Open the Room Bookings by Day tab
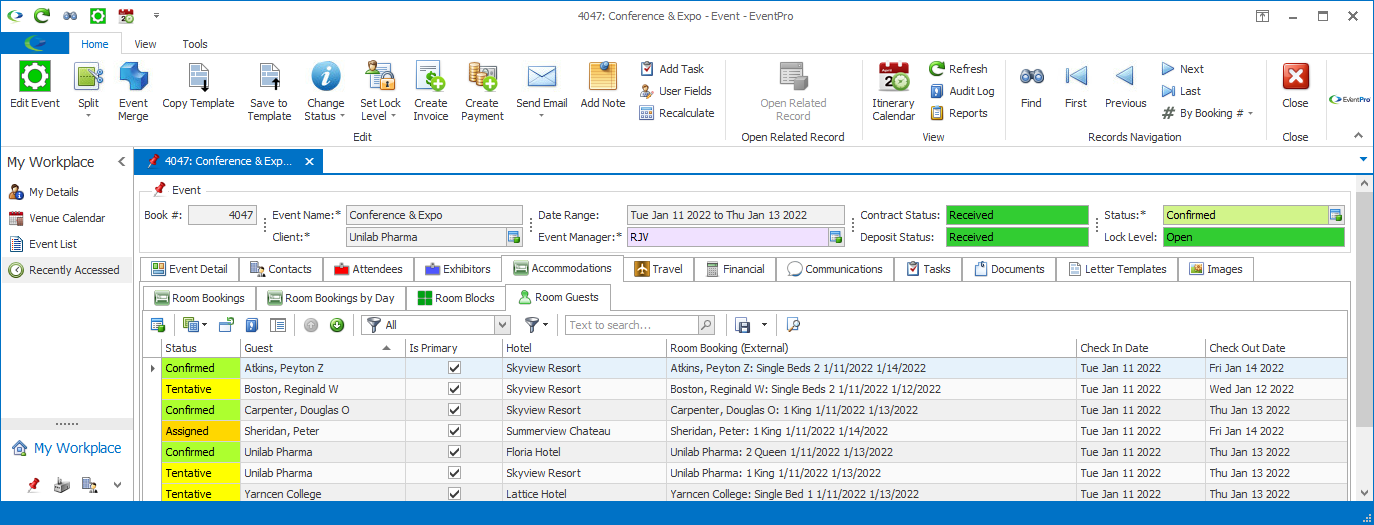 pos(331,298)
